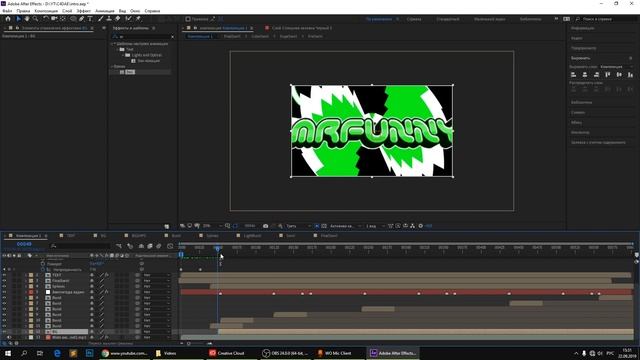Toggle the Opacity property stopwatch
640x360 pixels.
coord(43,269)
